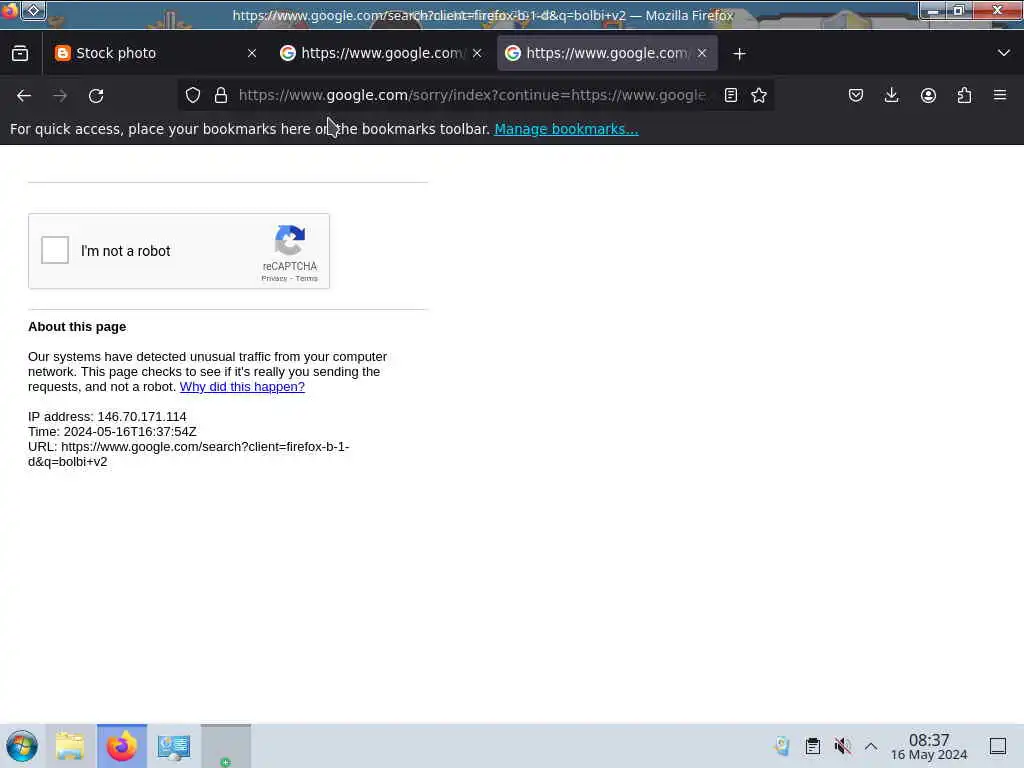The height and width of the screenshot is (768, 1024).
Task: Close the active Google tab
Action: coord(702,54)
